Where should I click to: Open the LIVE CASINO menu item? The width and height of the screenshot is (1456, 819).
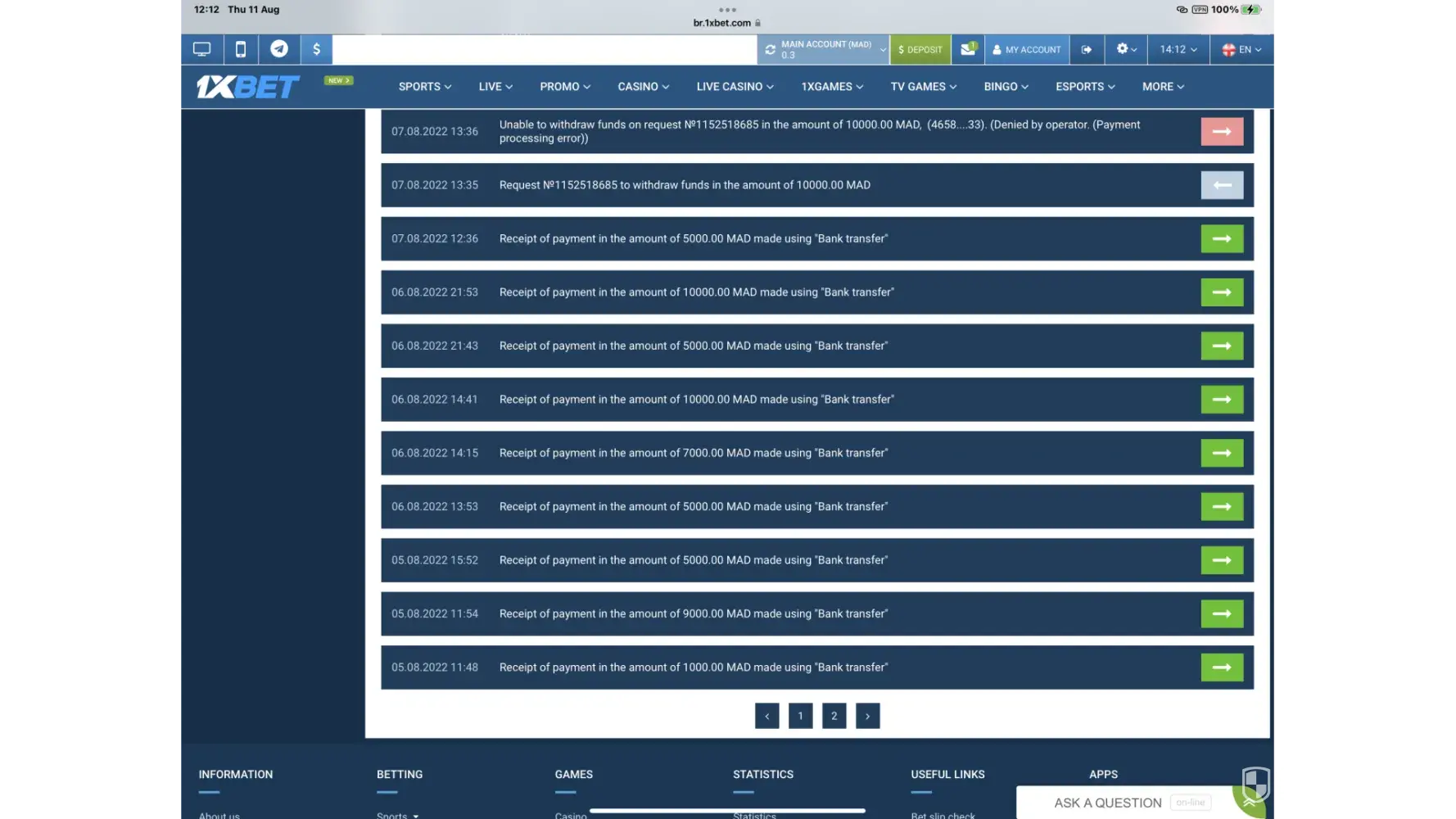pyautogui.click(x=735, y=87)
